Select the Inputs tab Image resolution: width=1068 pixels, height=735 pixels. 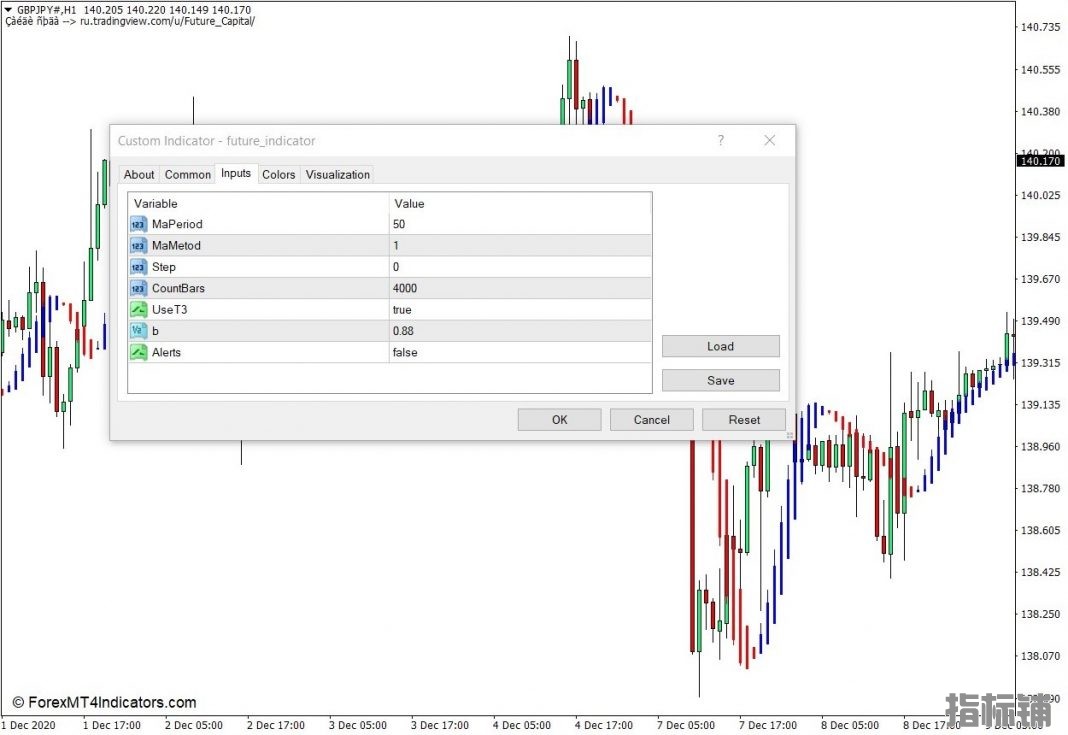point(236,173)
